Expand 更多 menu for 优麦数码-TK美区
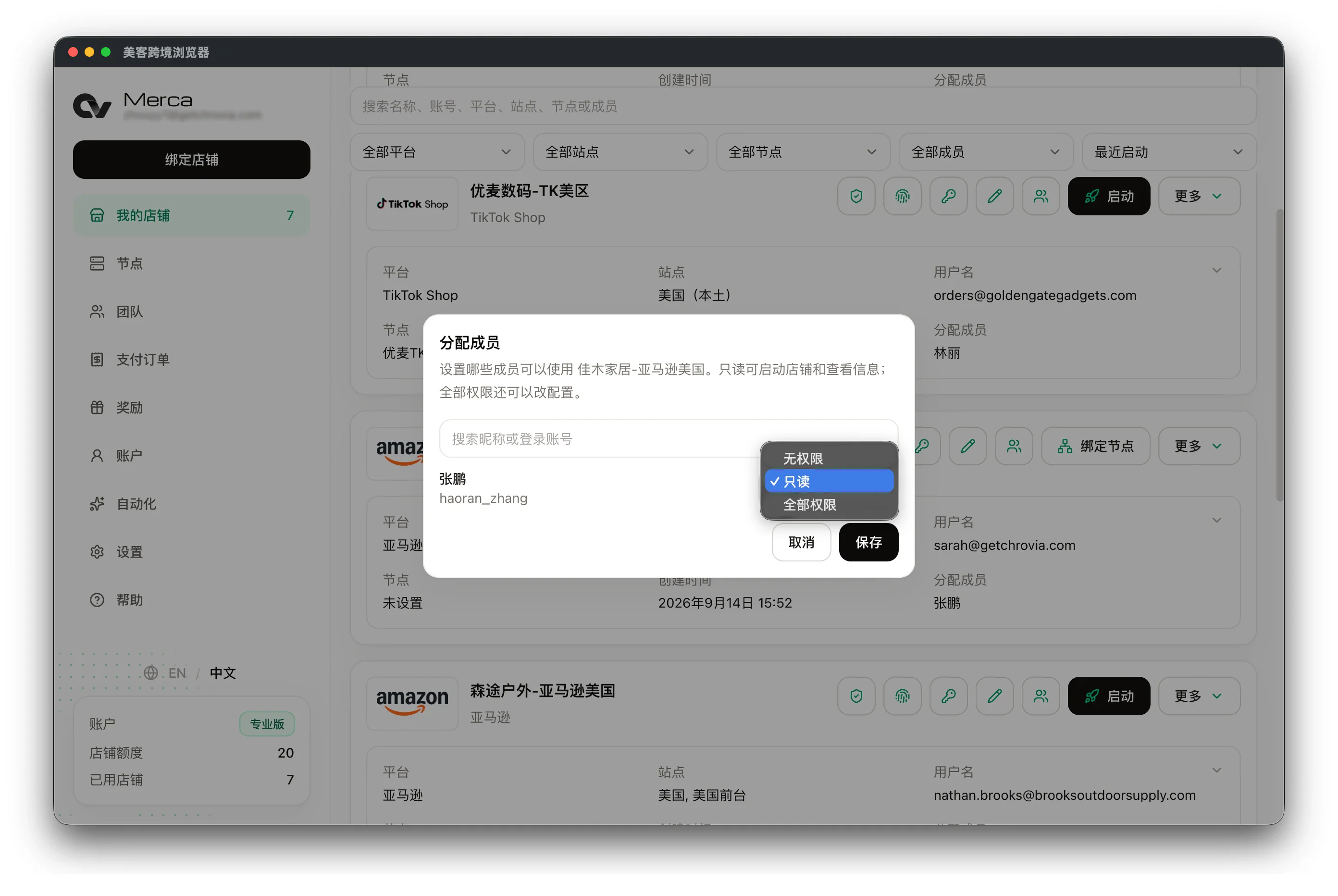The height and width of the screenshot is (896, 1338). click(1199, 196)
